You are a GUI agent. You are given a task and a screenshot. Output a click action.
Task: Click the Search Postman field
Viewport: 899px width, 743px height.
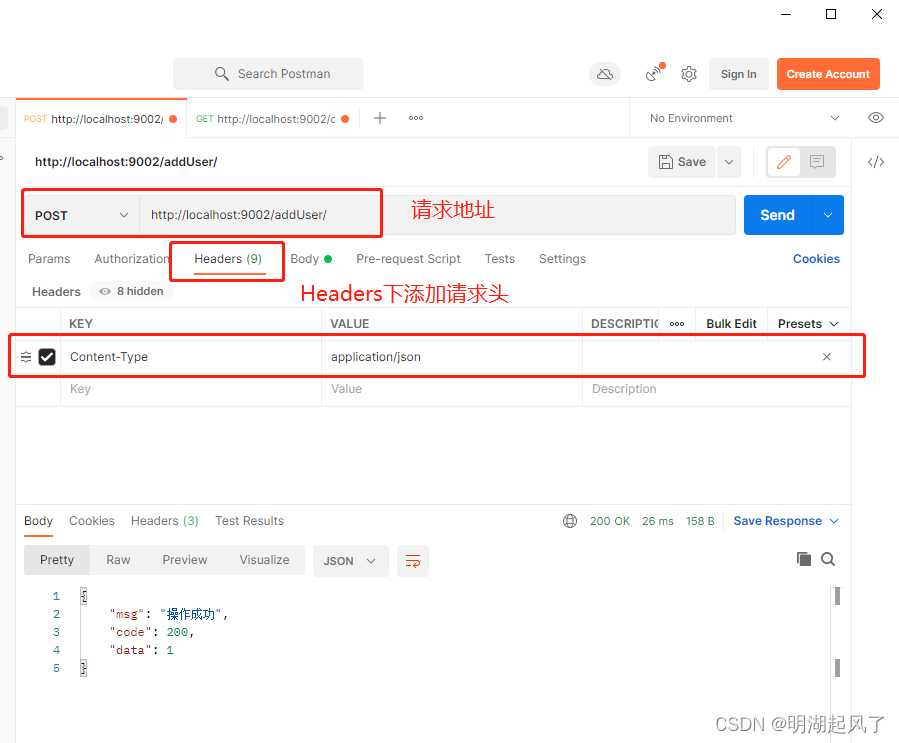[x=268, y=74]
